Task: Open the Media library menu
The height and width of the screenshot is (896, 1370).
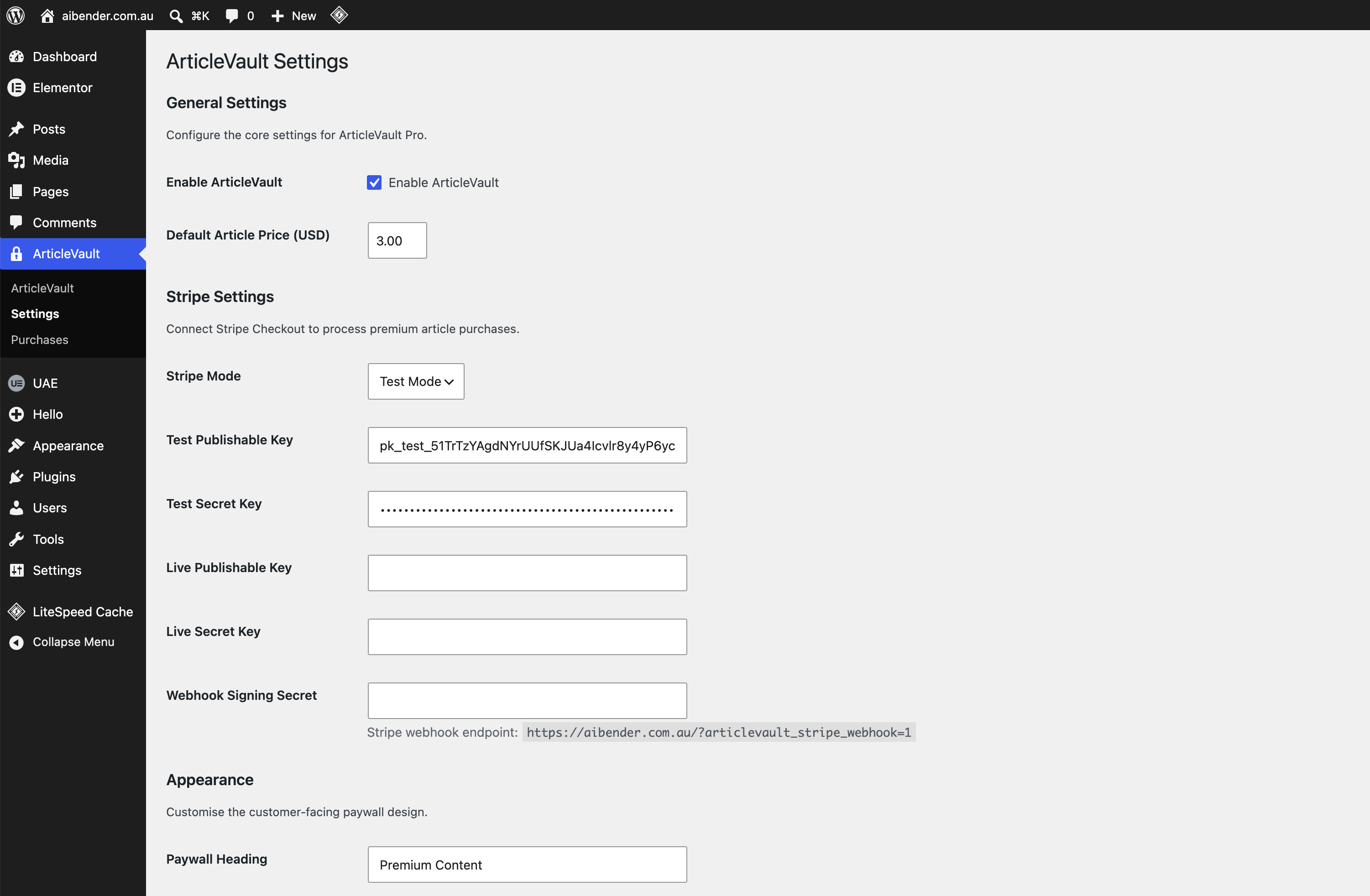Action: tap(73, 160)
